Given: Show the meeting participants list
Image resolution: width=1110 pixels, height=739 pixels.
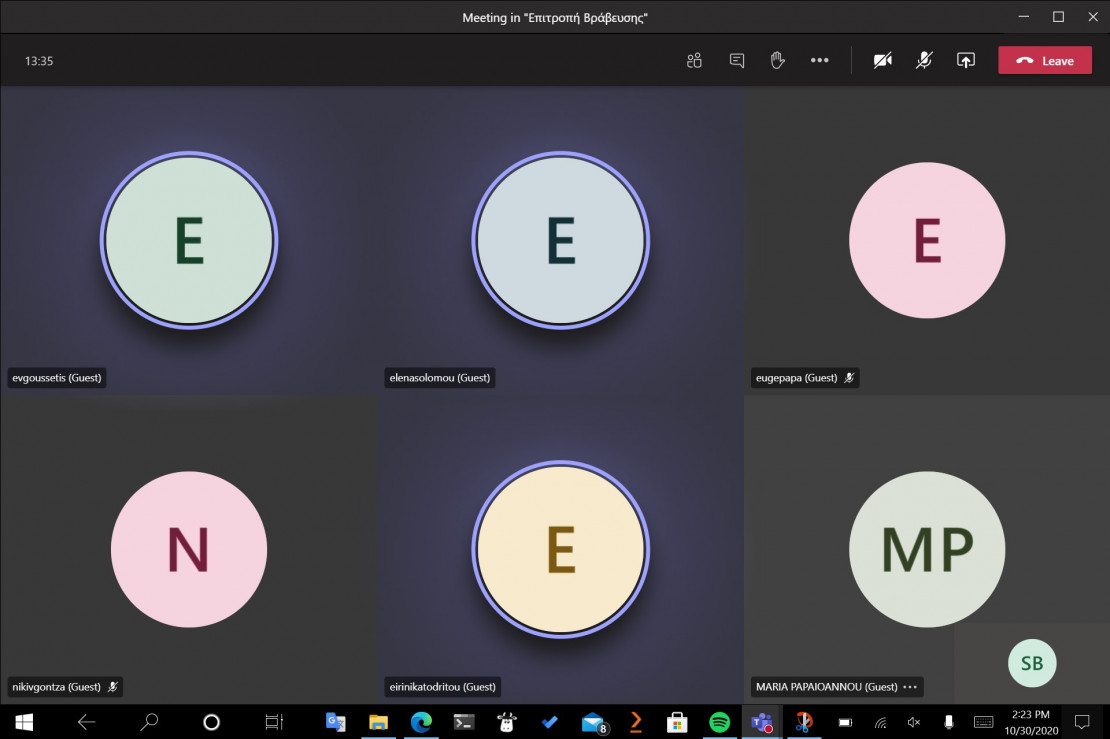Looking at the screenshot, I should click(x=694, y=61).
